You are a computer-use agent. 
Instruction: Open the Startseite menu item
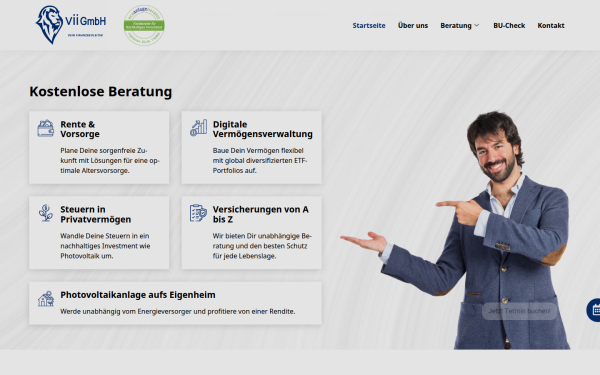tap(369, 26)
